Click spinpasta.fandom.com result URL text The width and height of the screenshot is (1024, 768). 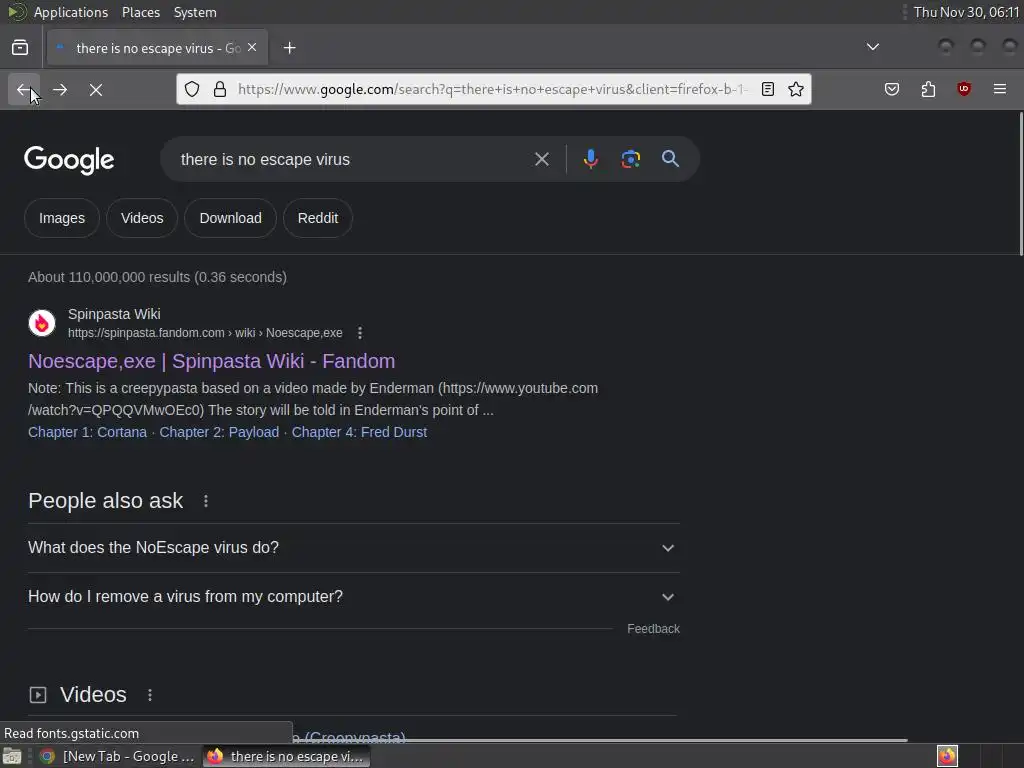205,333
